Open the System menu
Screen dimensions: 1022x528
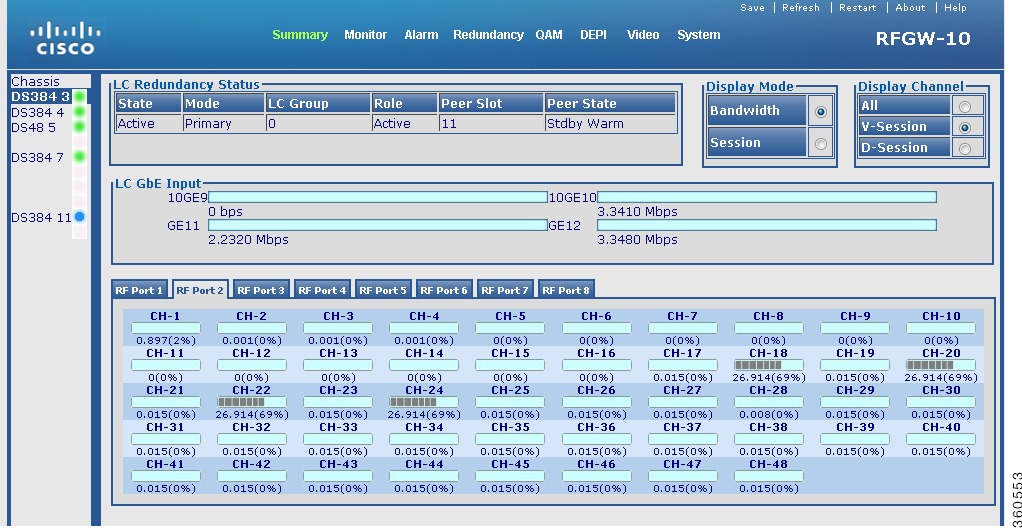699,35
